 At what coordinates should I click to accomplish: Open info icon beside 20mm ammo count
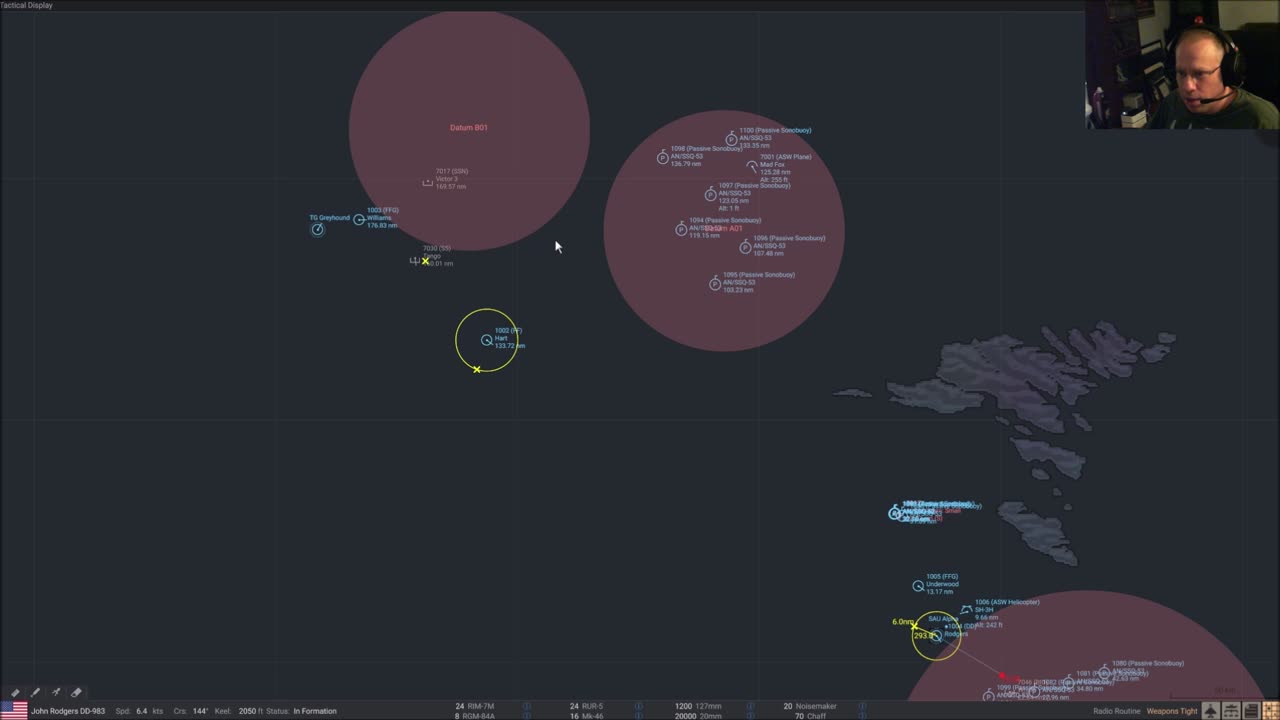(750, 716)
